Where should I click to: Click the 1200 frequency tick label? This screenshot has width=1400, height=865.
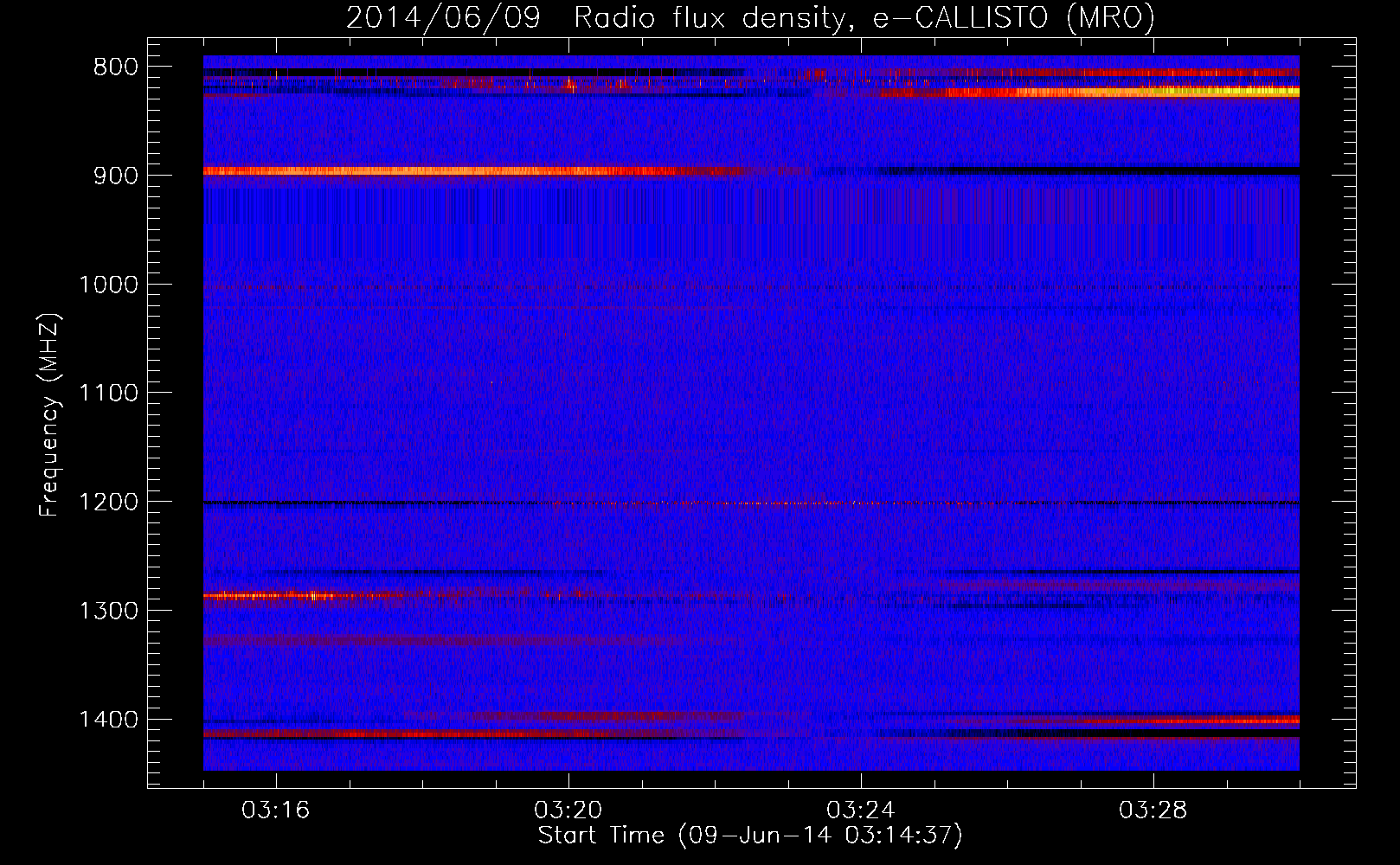pos(108,503)
